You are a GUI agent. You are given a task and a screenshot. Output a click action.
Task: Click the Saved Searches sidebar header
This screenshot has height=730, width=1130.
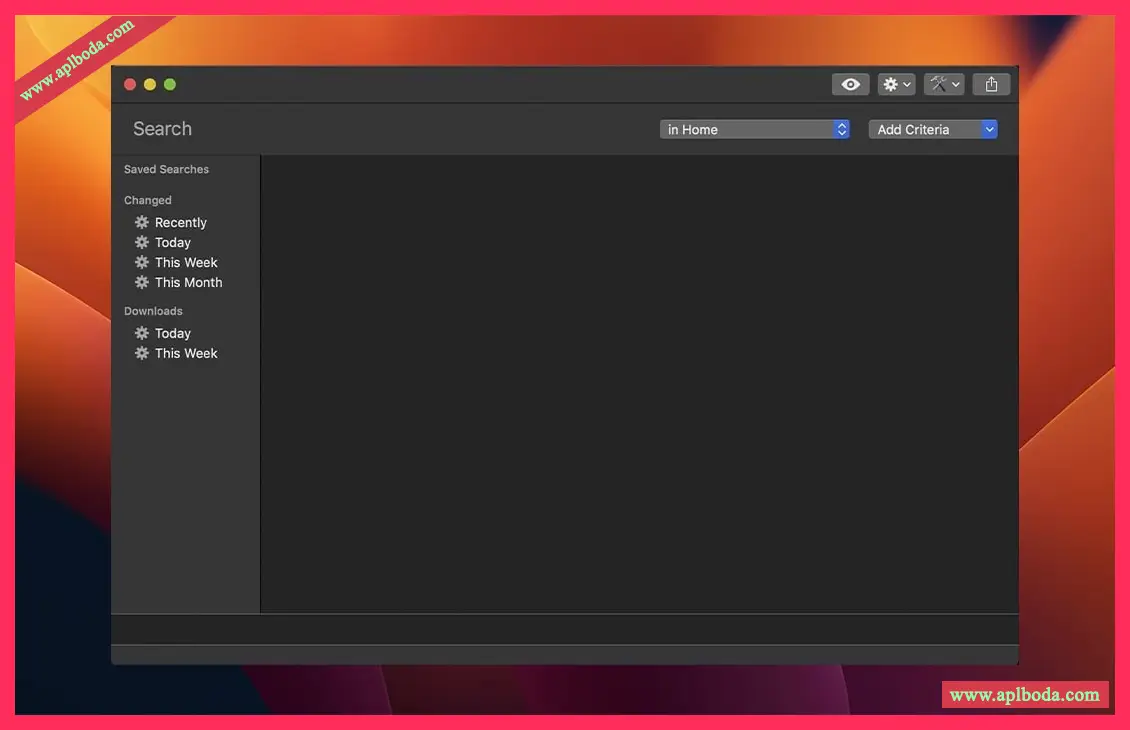[x=166, y=170]
